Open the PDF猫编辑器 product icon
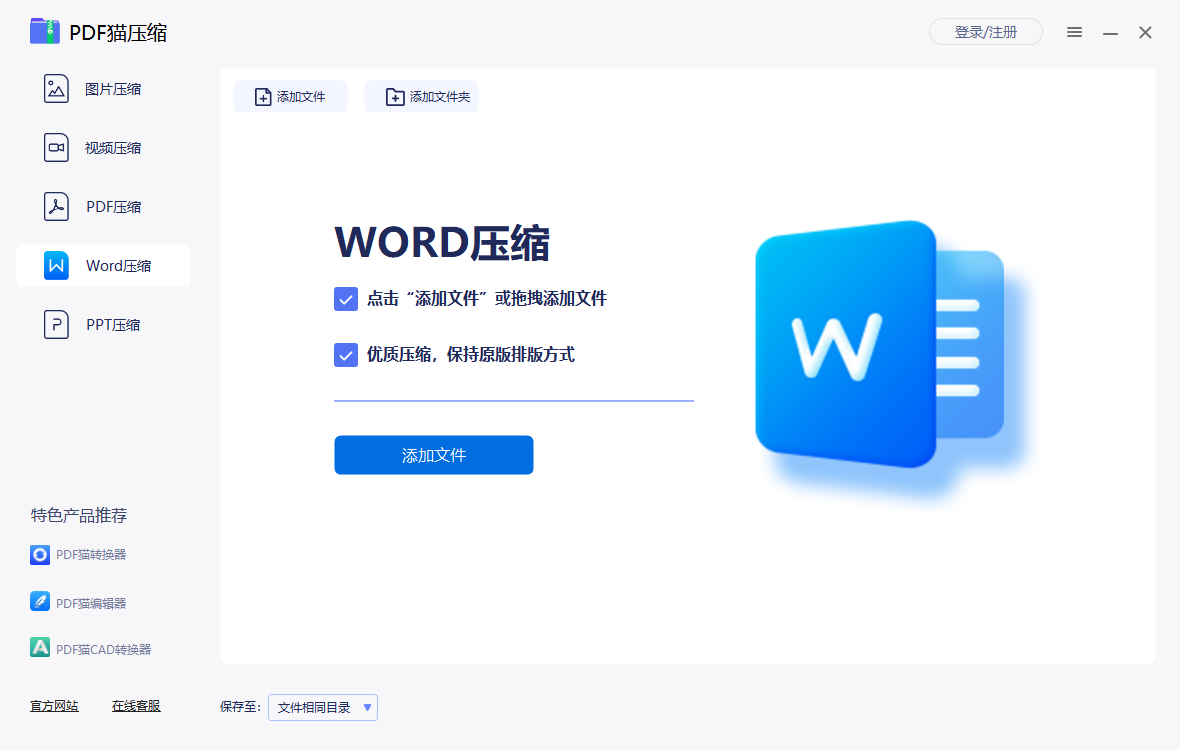This screenshot has height=750, width=1180. (x=40, y=602)
